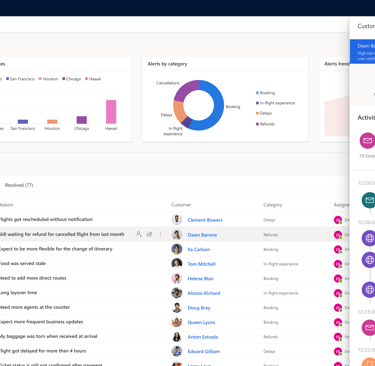This screenshot has height=366, width=375.
Task: Click the assignee avatar in Tom Mitchell's row
Action: (x=338, y=264)
